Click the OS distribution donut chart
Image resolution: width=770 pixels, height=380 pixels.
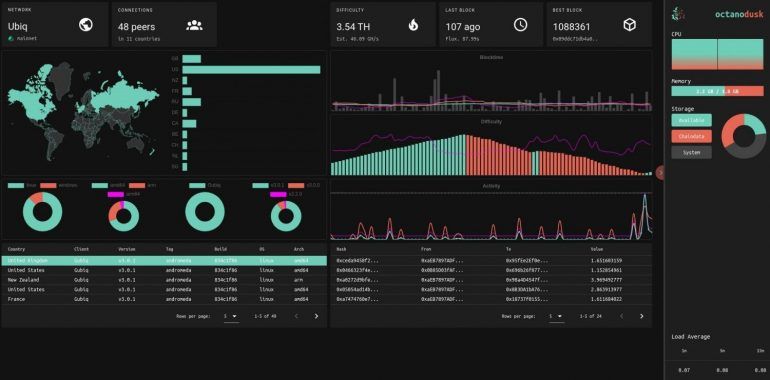click(42, 212)
